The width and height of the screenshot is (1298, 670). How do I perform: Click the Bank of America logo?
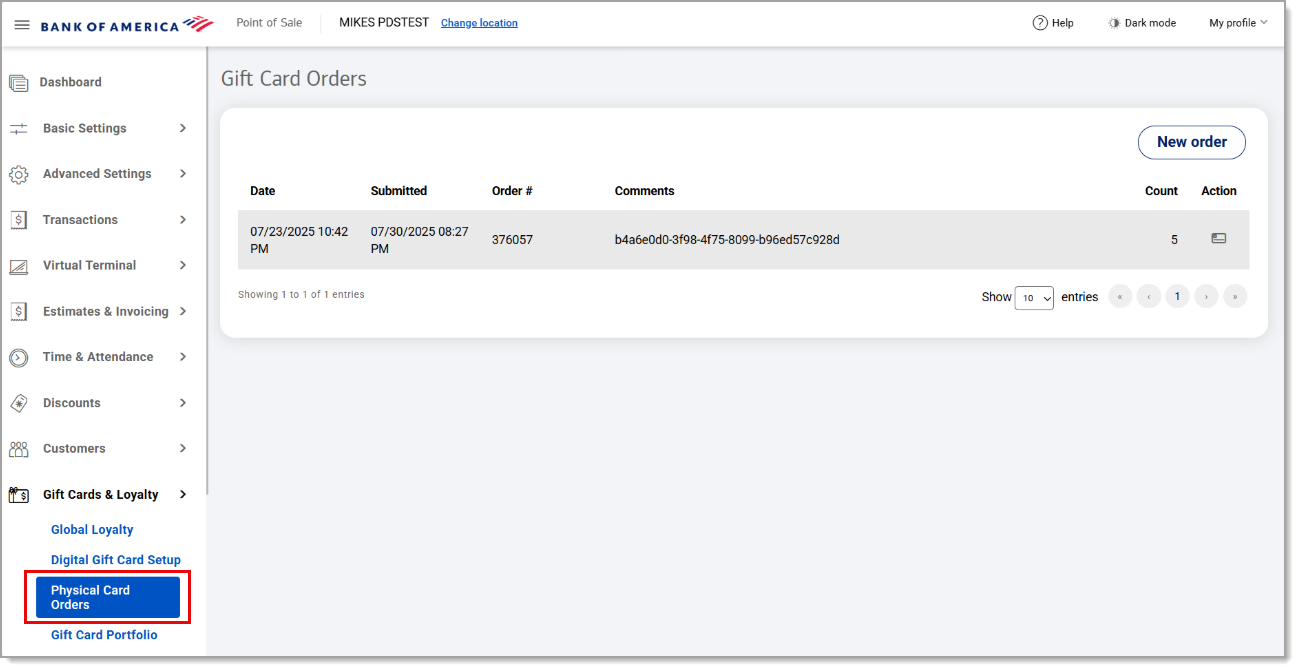coord(126,24)
